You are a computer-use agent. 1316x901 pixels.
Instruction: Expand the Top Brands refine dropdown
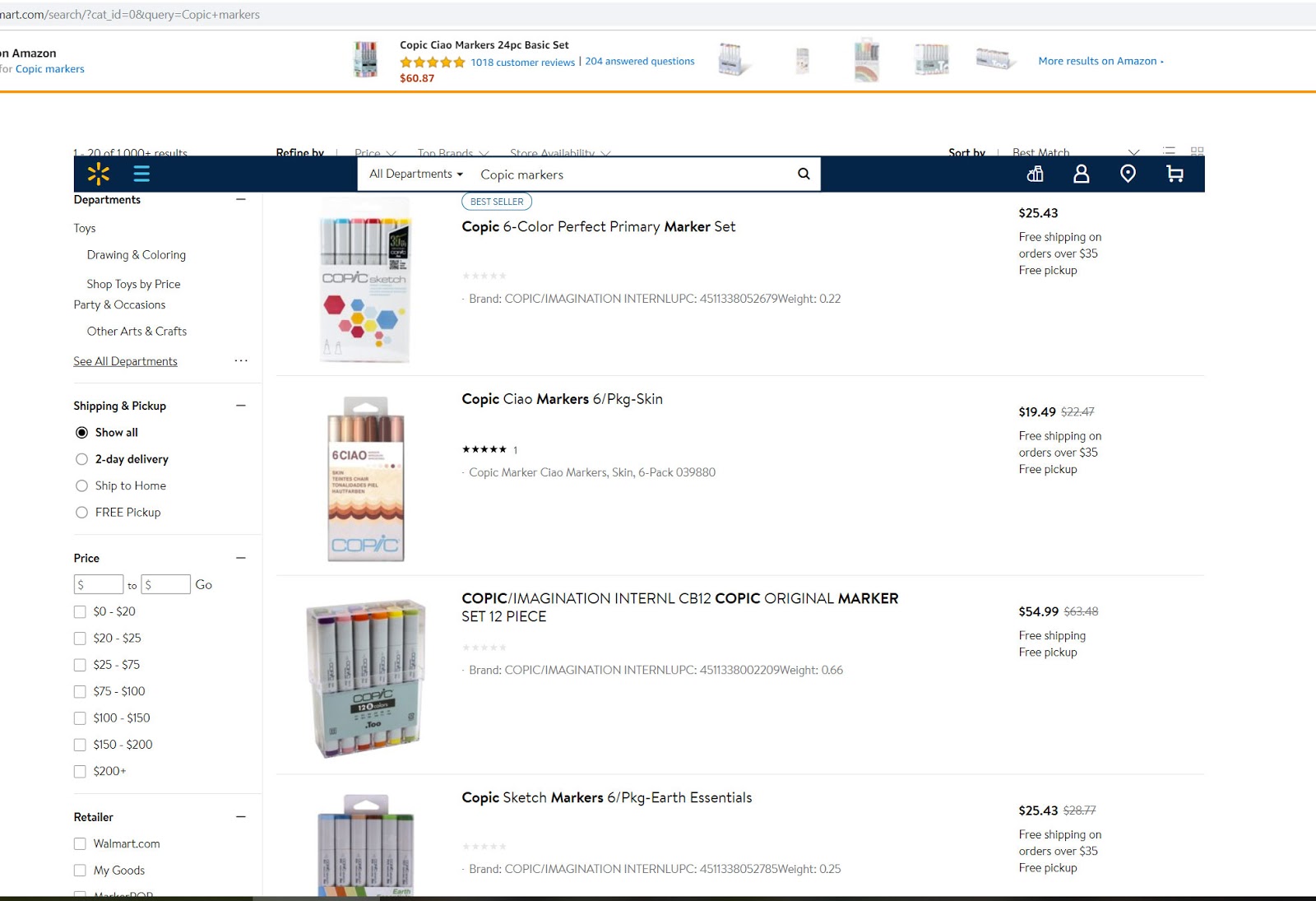[x=453, y=152]
